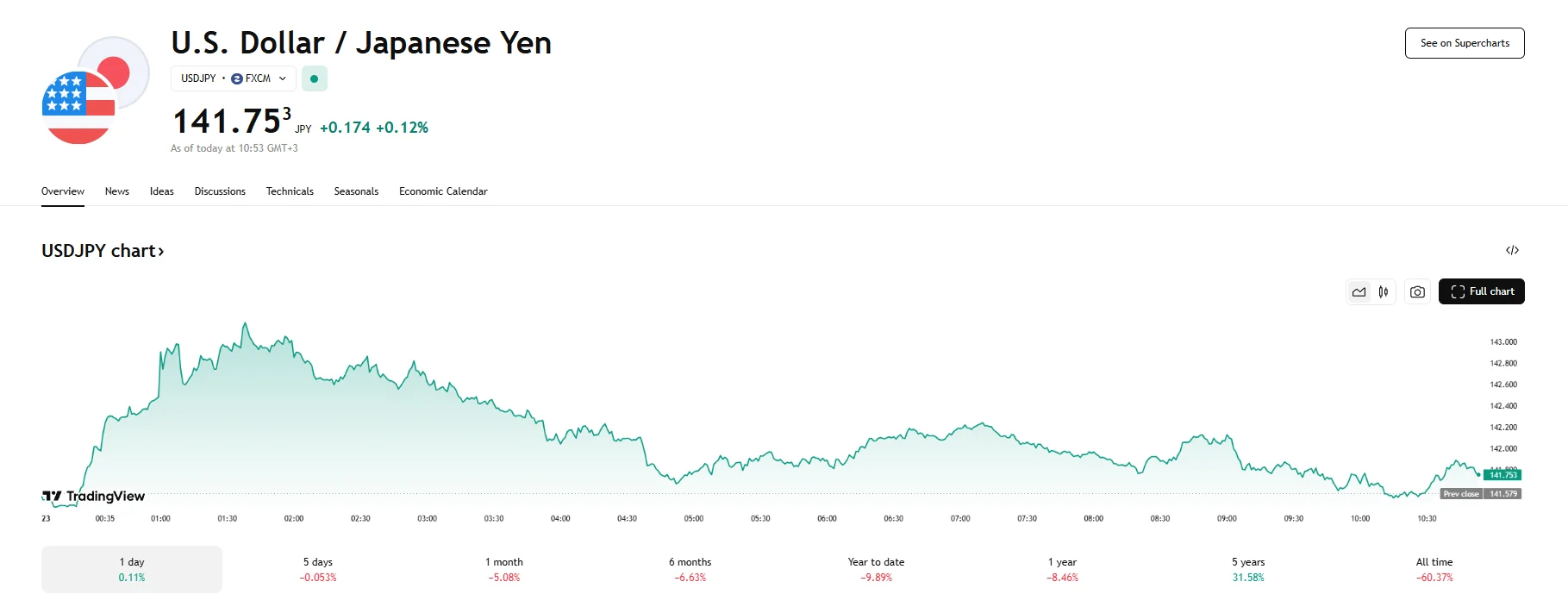Switch to the News tab
The width and height of the screenshot is (1568, 613).
coord(117,191)
